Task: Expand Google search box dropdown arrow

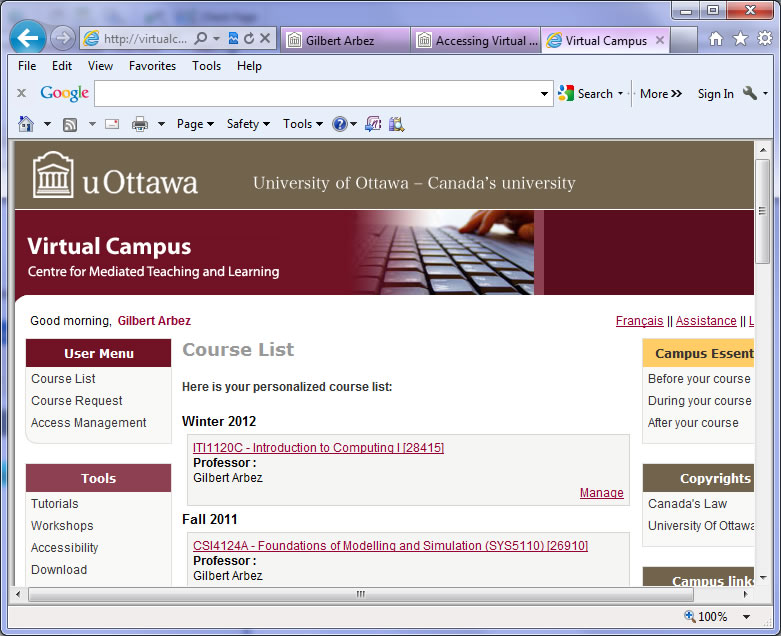Action: (544, 94)
